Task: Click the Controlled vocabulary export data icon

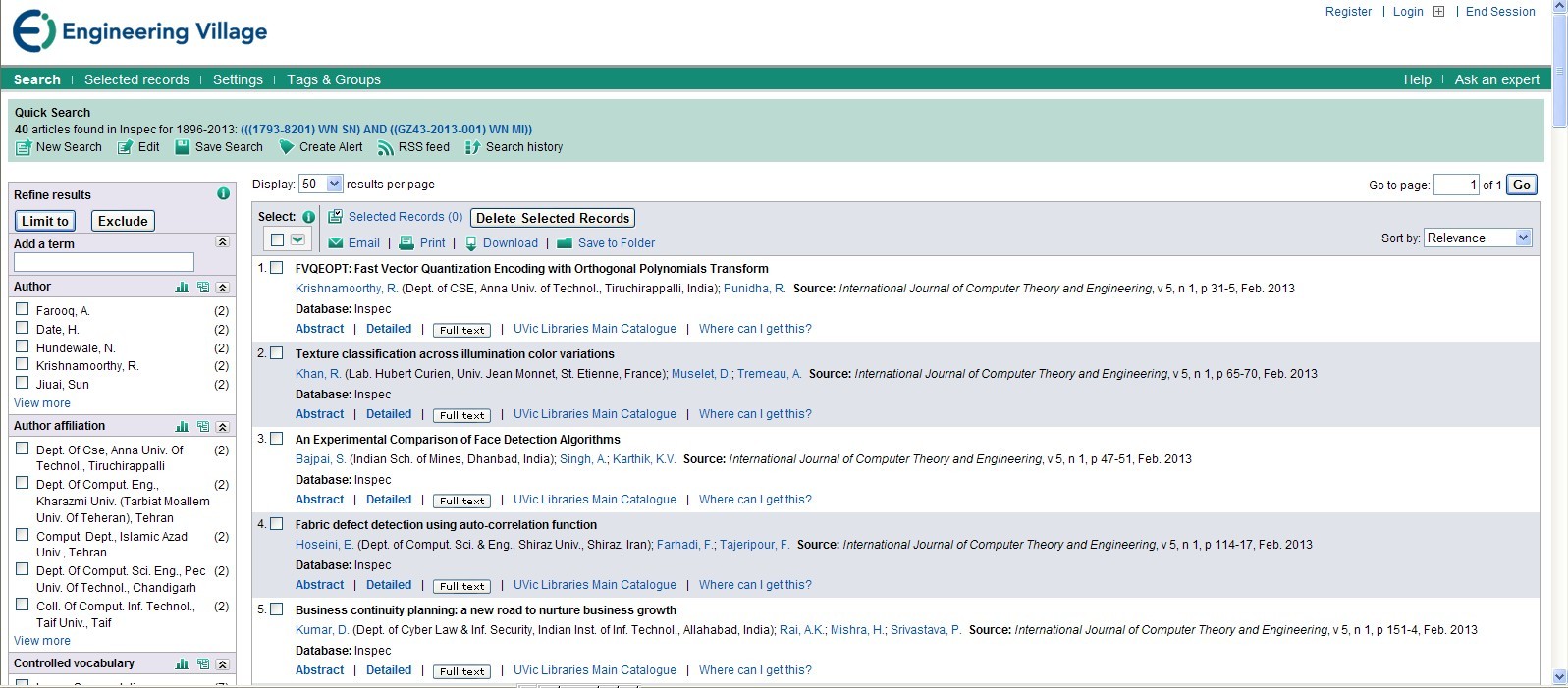Action: [202, 663]
